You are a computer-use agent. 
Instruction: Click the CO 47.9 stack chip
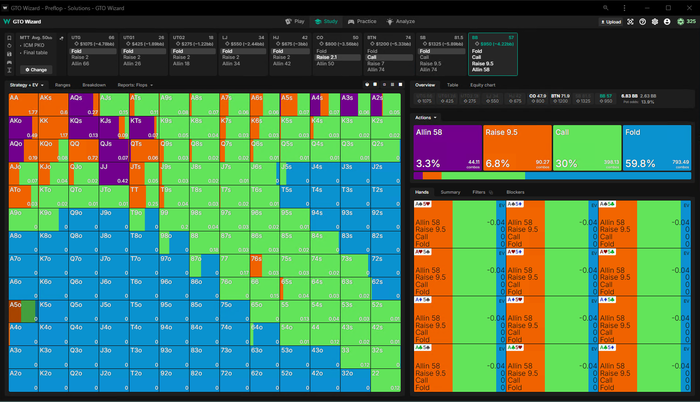point(538,98)
